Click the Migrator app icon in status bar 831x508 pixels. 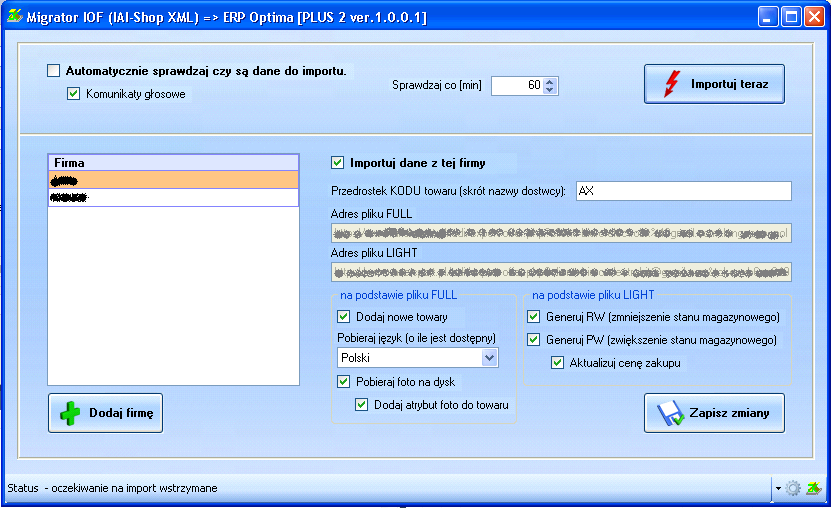click(813, 488)
